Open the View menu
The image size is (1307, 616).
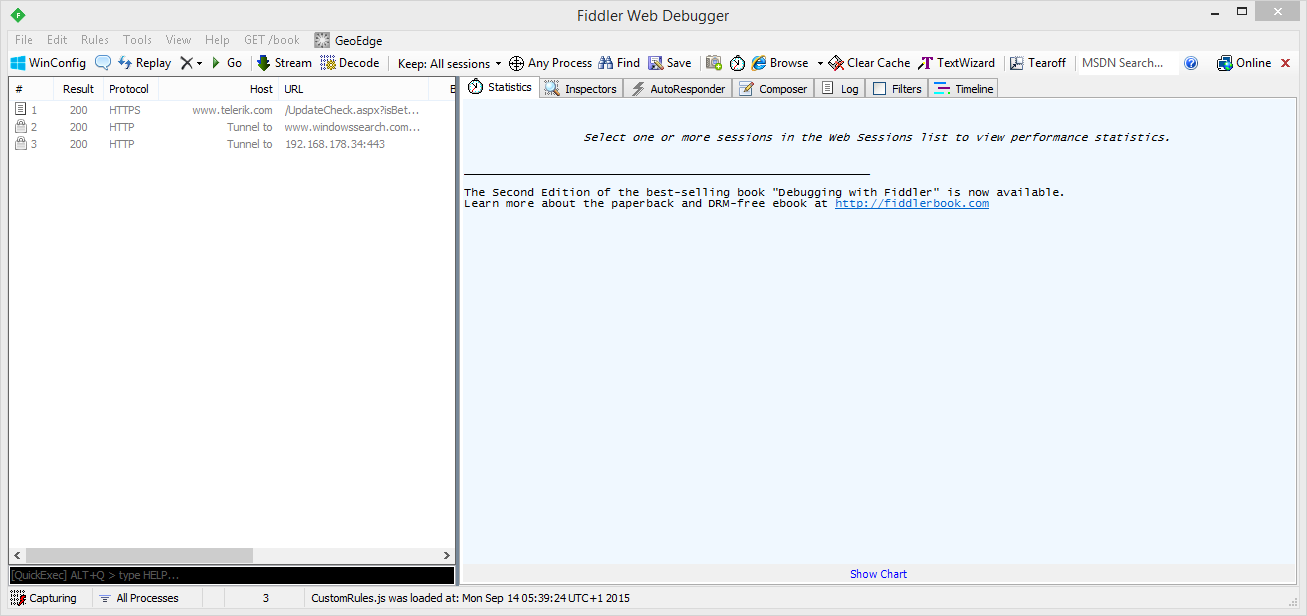click(178, 40)
